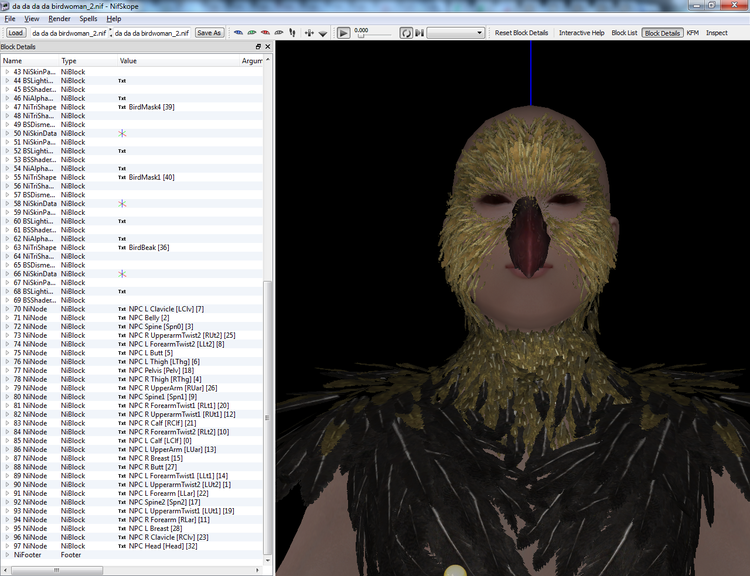
Task: Click Txt icon beside NPC Head [Head]
Action: [x=122, y=546]
